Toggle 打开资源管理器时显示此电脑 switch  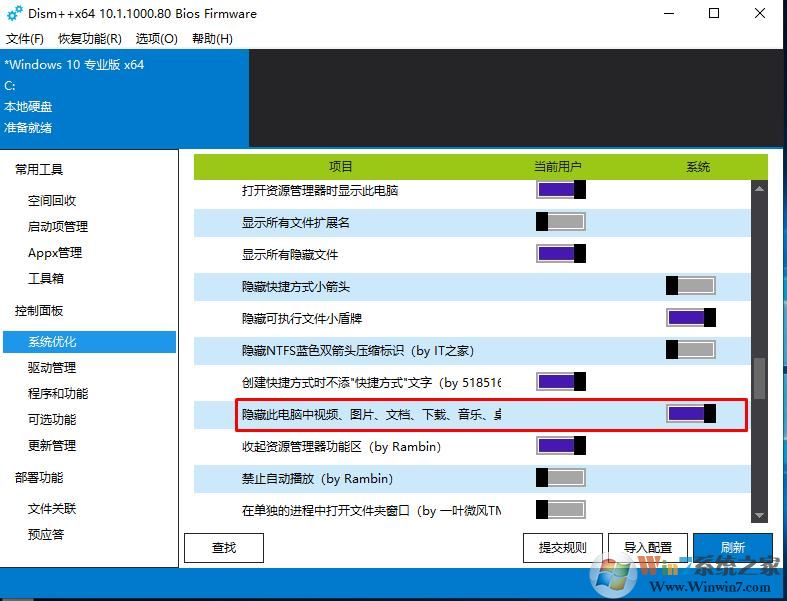click(x=561, y=190)
